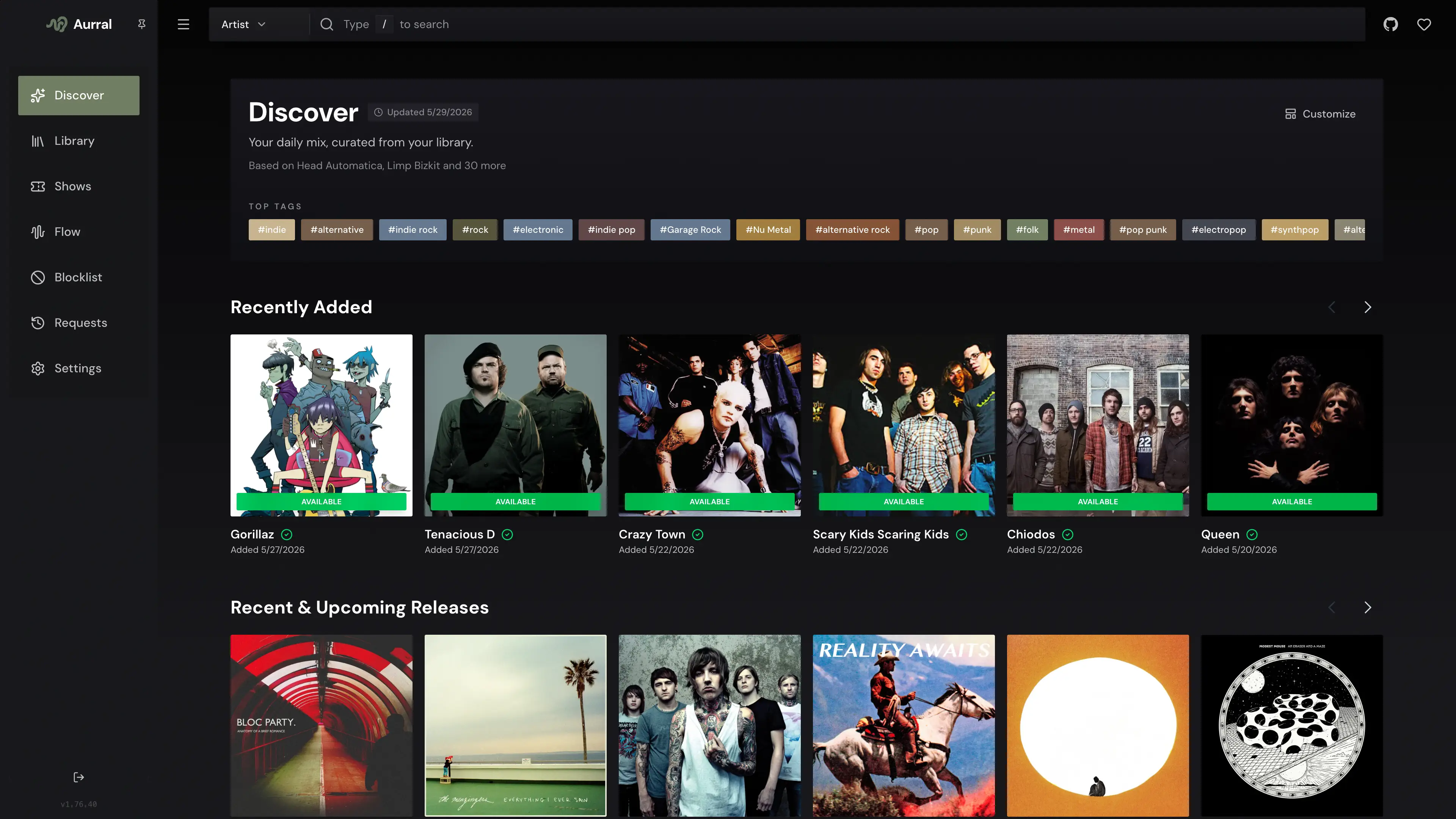Viewport: 1456px width, 819px height.
Task: Click the check icon beside Gorillaz
Action: [287, 535]
